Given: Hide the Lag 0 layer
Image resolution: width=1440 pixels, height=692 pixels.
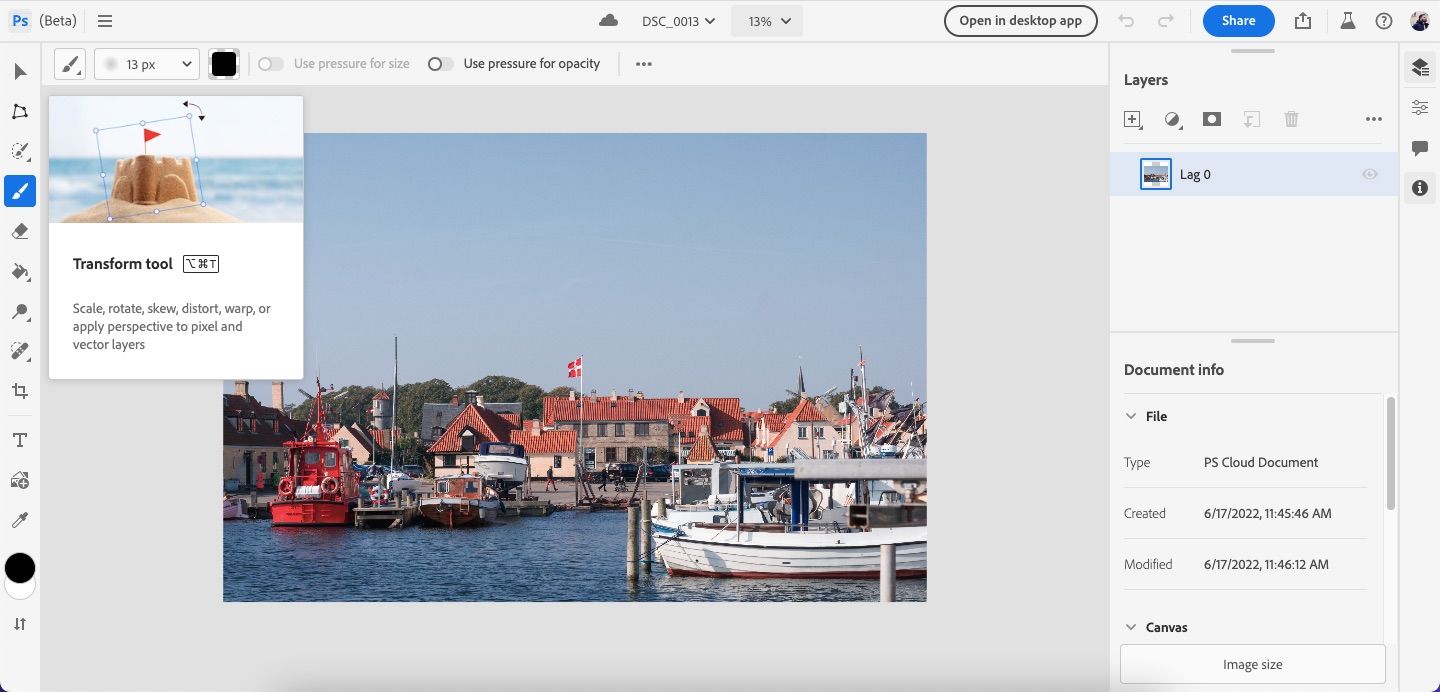Looking at the screenshot, I should pyautogui.click(x=1369, y=174).
